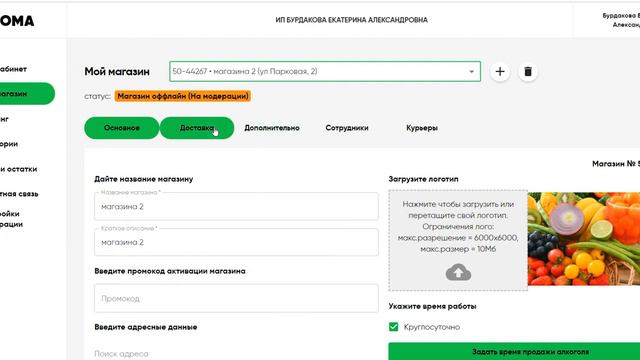Focus the Название магазина input field
Image resolution: width=640 pixels, height=360 pixels.
point(236,207)
